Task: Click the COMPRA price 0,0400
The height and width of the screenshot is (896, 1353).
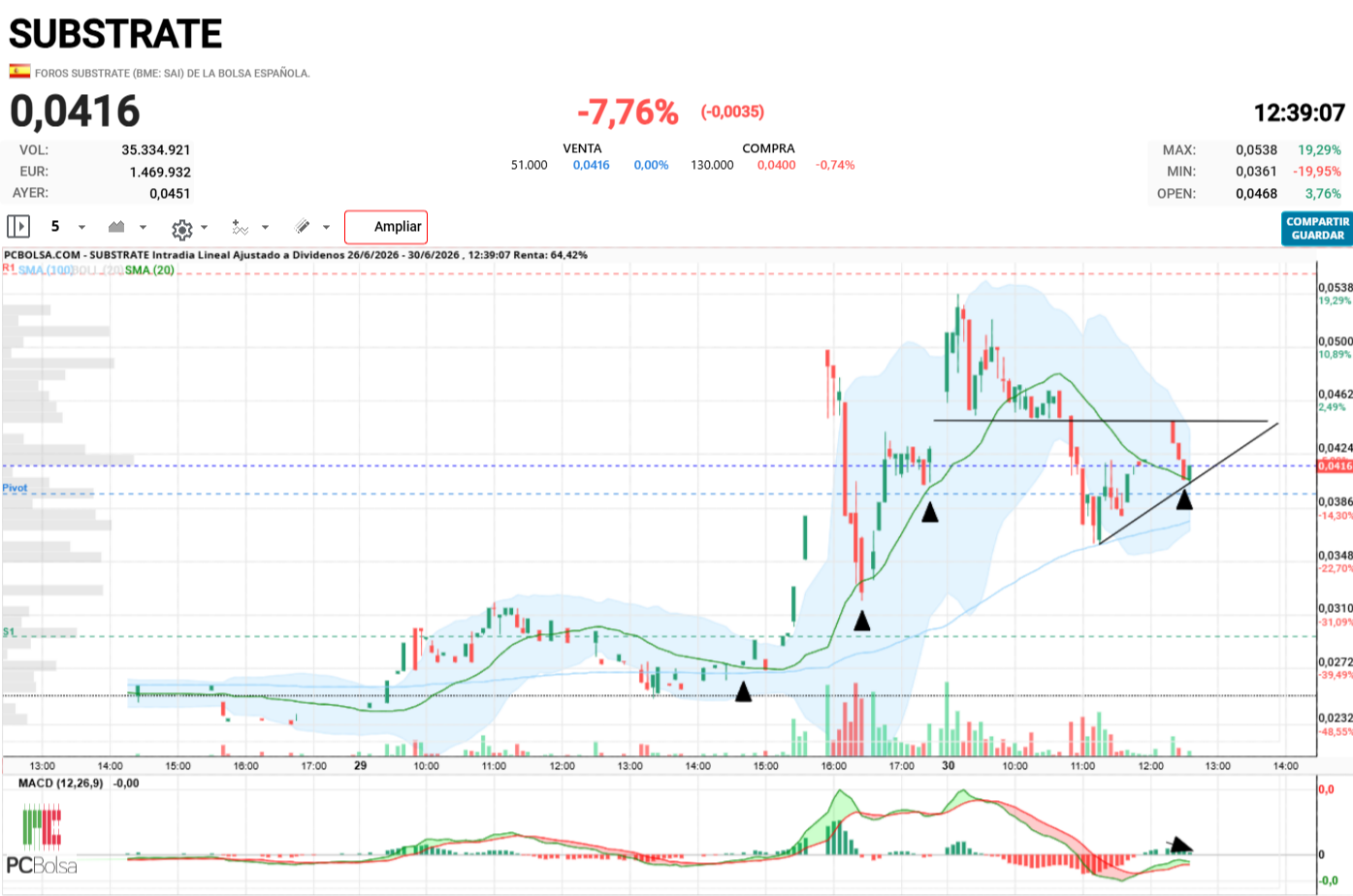Action: [777, 165]
